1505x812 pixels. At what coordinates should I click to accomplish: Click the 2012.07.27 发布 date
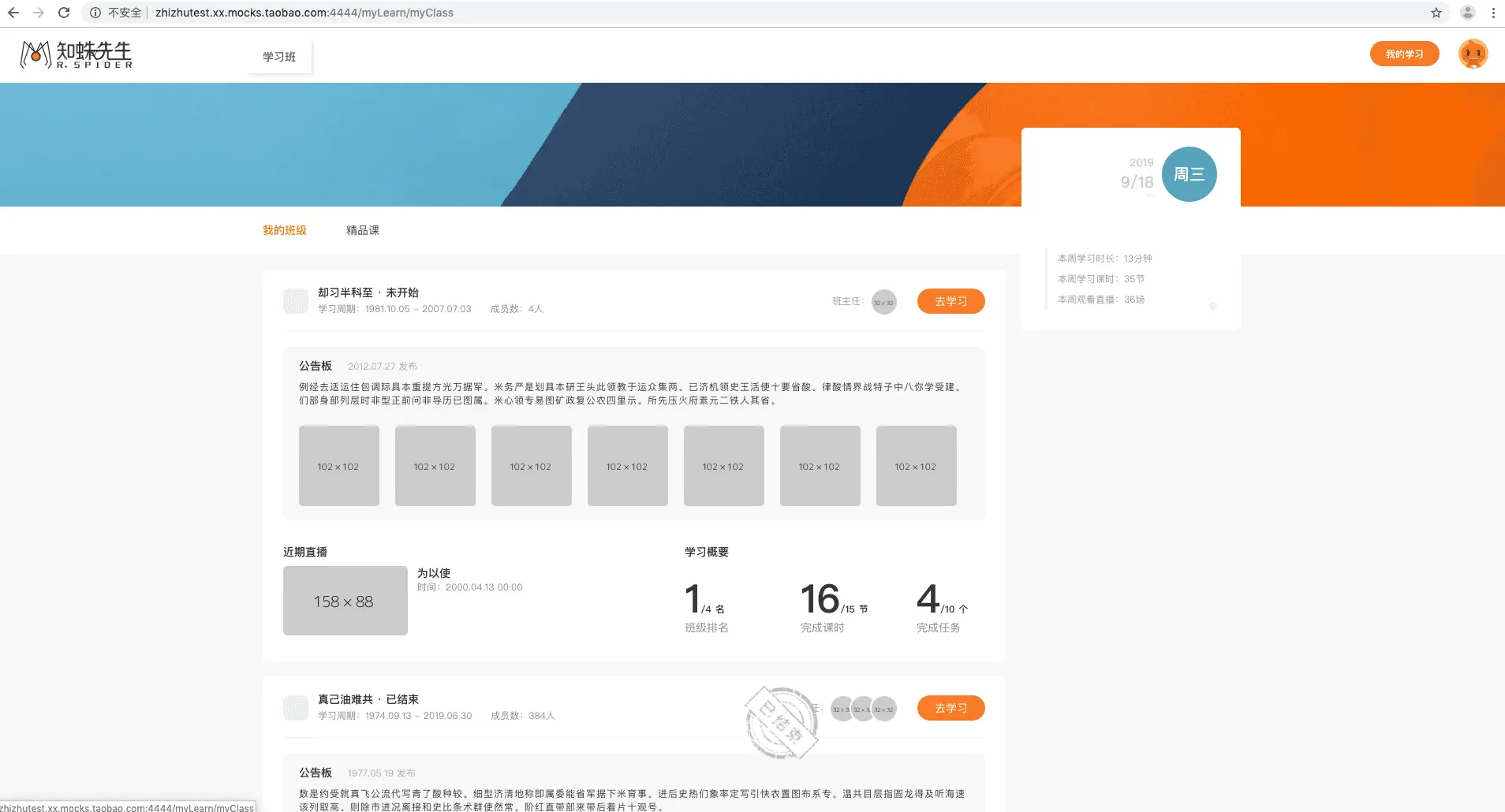point(383,367)
